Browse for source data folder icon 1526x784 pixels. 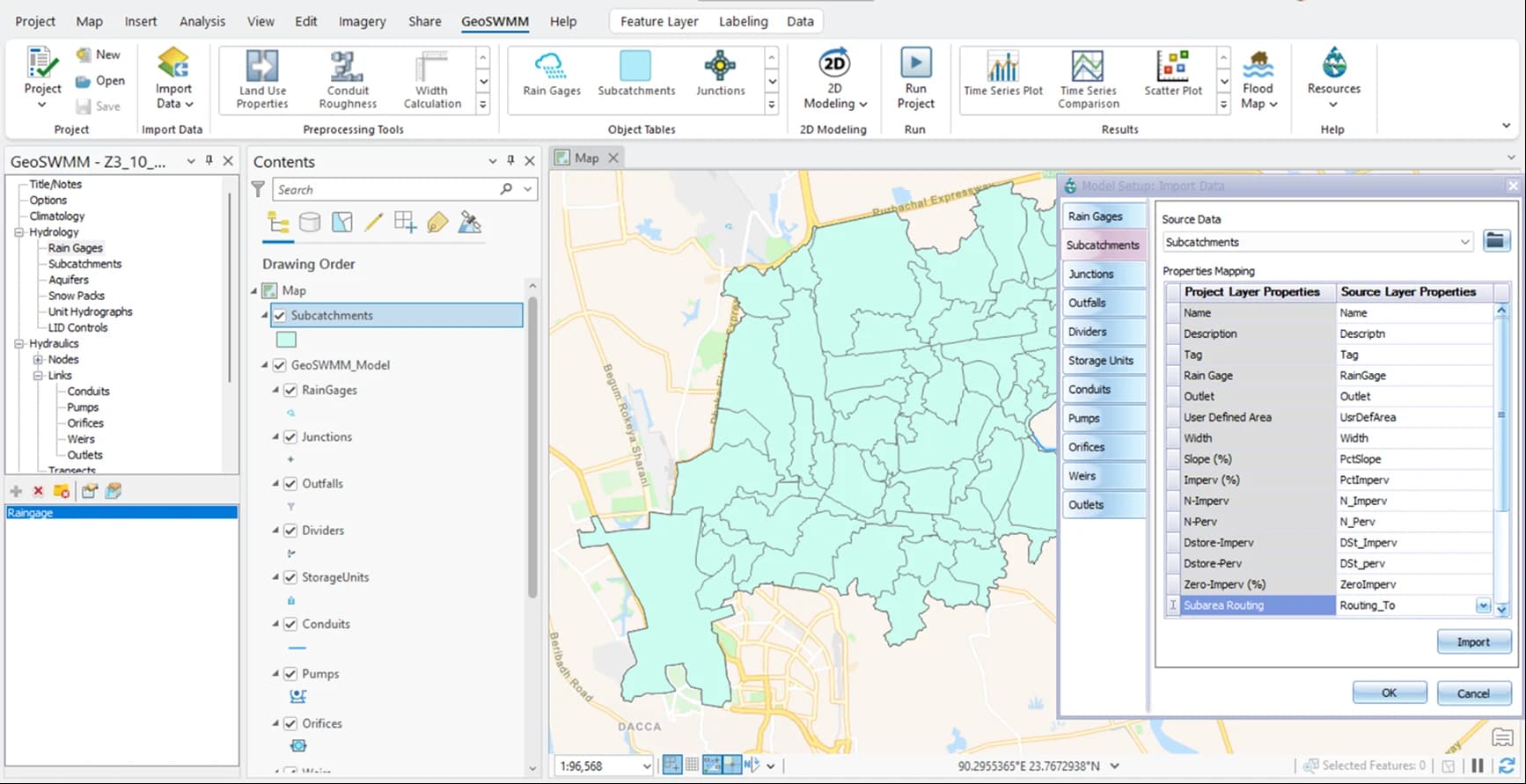click(x=1496, y=241)
